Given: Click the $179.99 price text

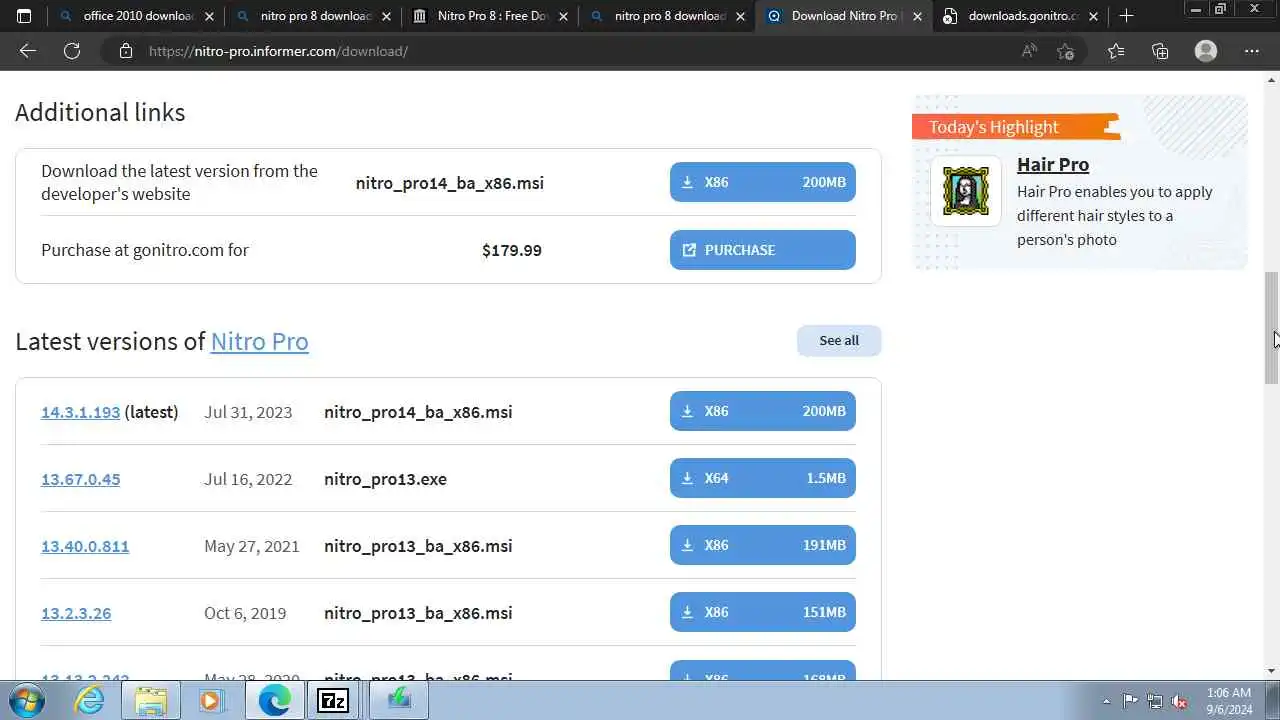Looking at the screenshot, I should pyautogui.click(x=512, y=250).
